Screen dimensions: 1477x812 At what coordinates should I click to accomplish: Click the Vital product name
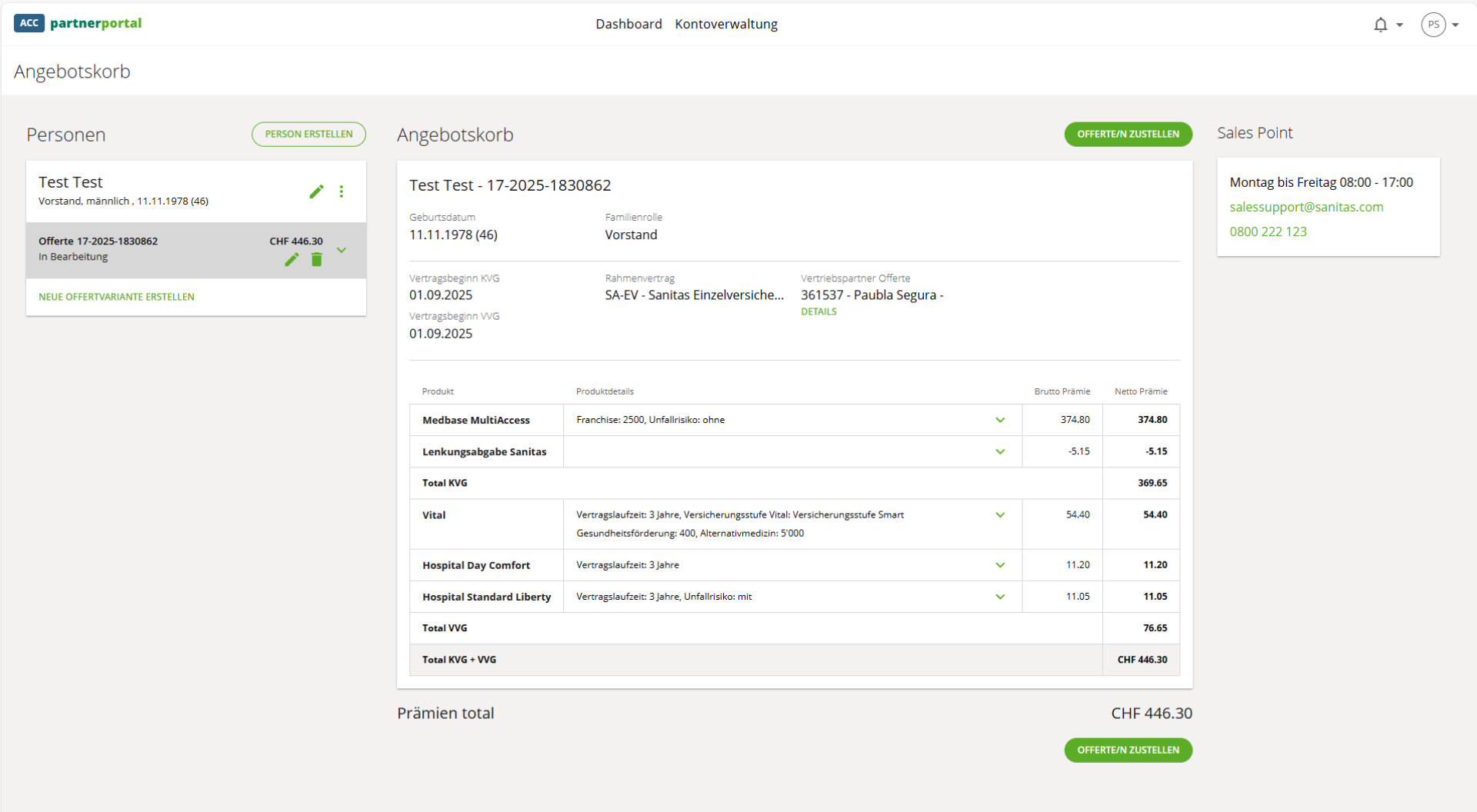click(x=434, y=515)
